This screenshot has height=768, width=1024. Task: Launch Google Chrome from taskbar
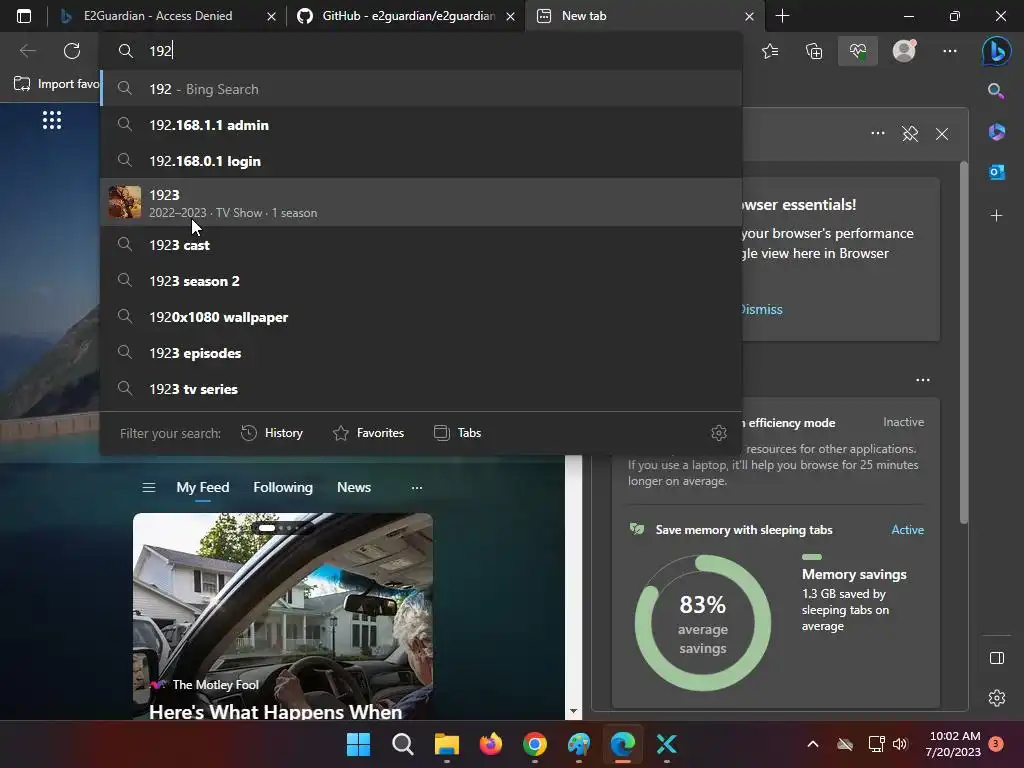(535, 744)
